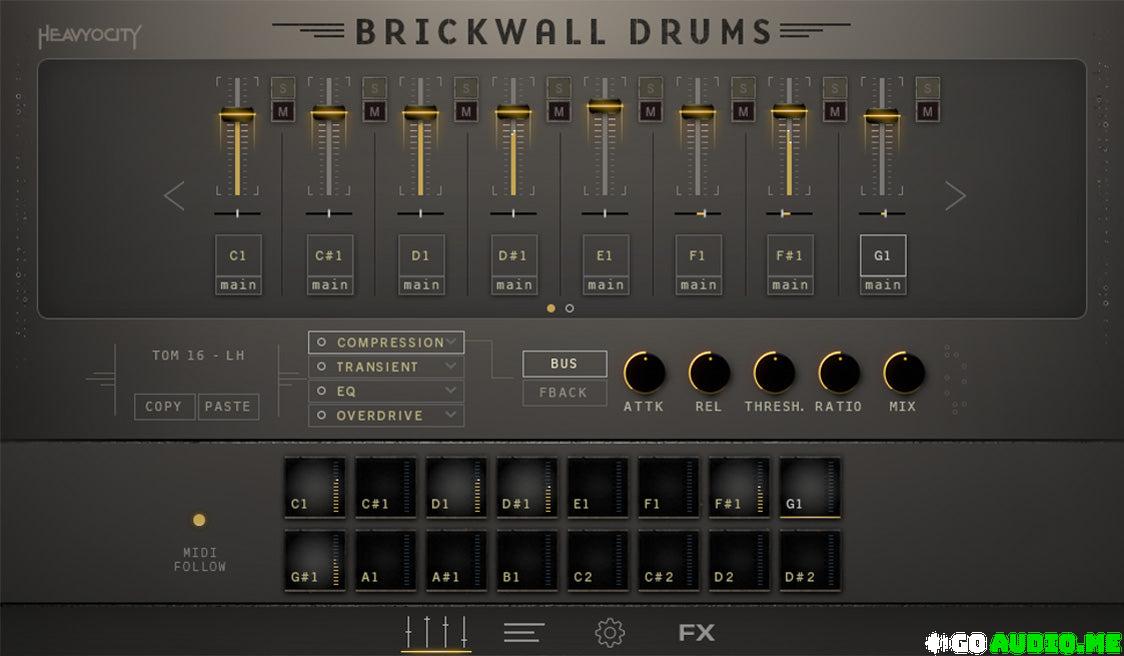Trigger the F#1 drum pad

click(x=739, y=488)
